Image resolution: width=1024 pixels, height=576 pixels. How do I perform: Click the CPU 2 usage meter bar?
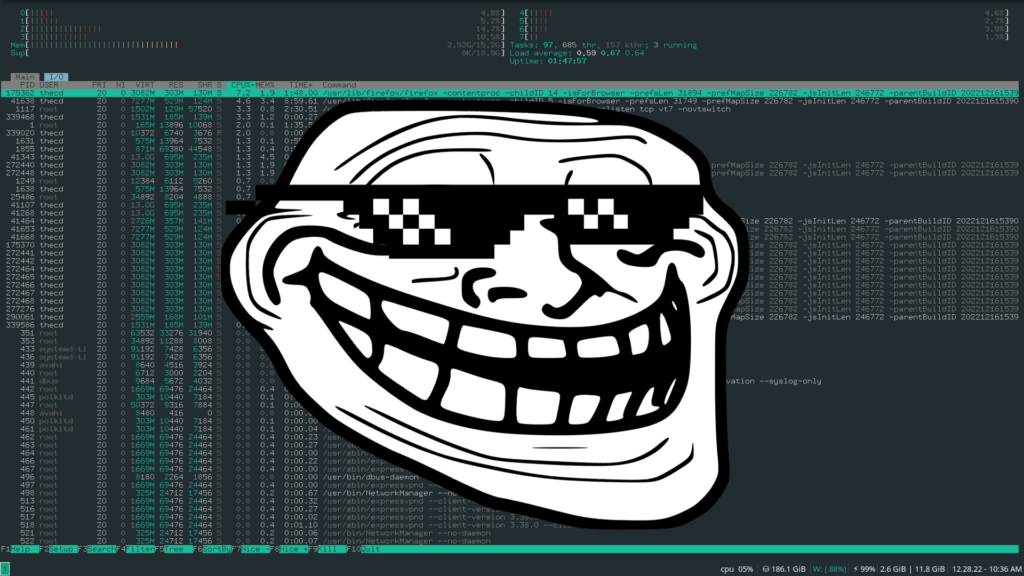pyautogui.click(x=262, y=29)
